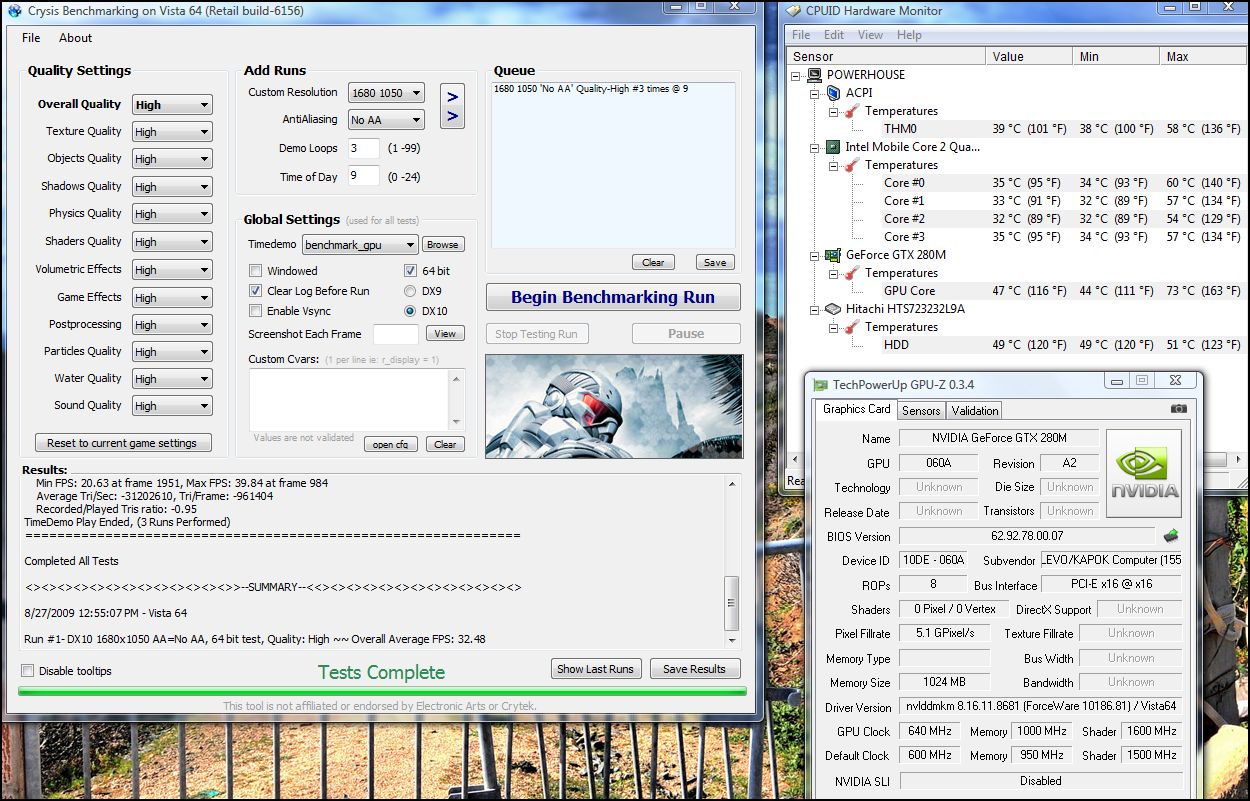Select the Core #0 temperature row
1250x801 pixels.
(1014, 183)
